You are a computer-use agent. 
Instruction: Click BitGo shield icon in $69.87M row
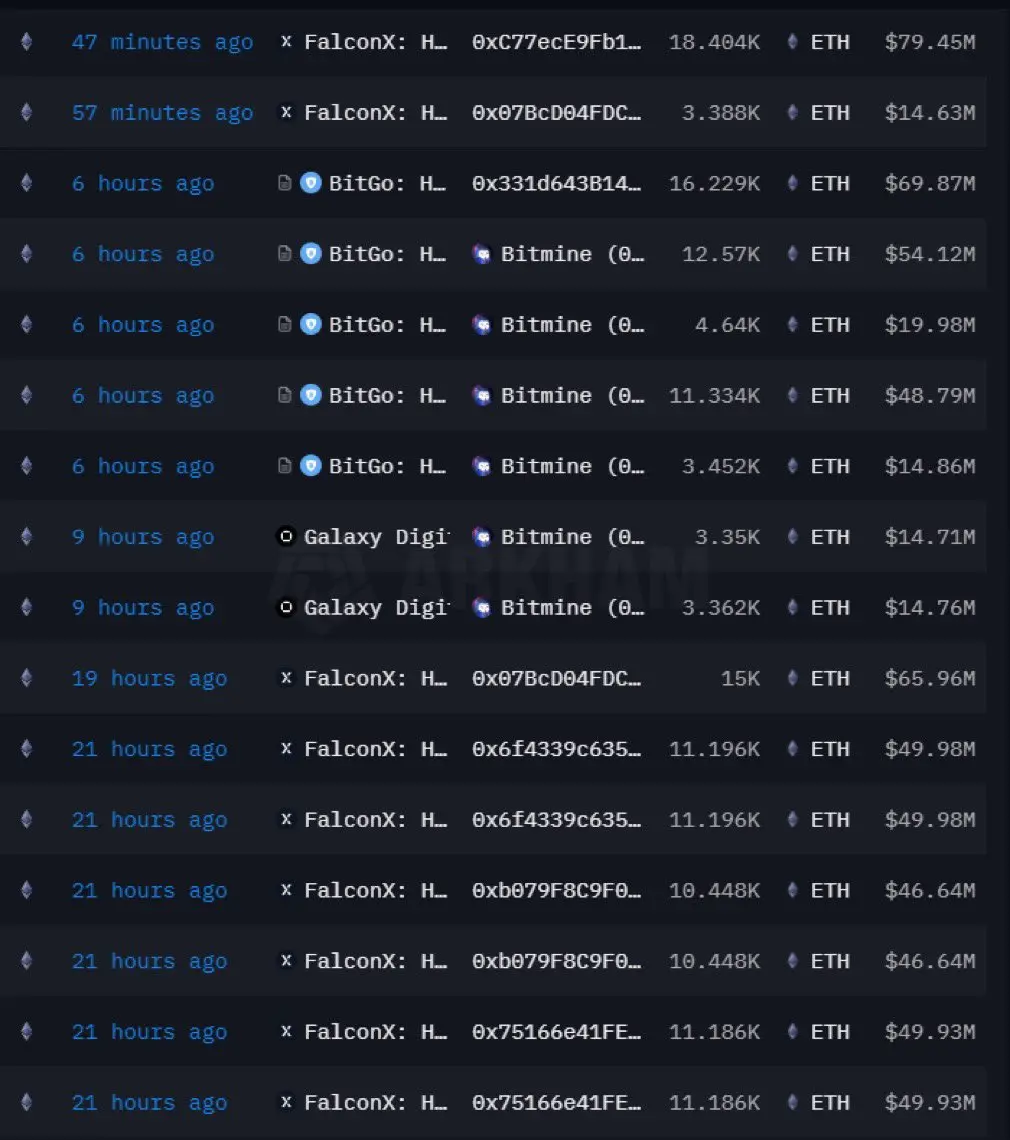310,182
